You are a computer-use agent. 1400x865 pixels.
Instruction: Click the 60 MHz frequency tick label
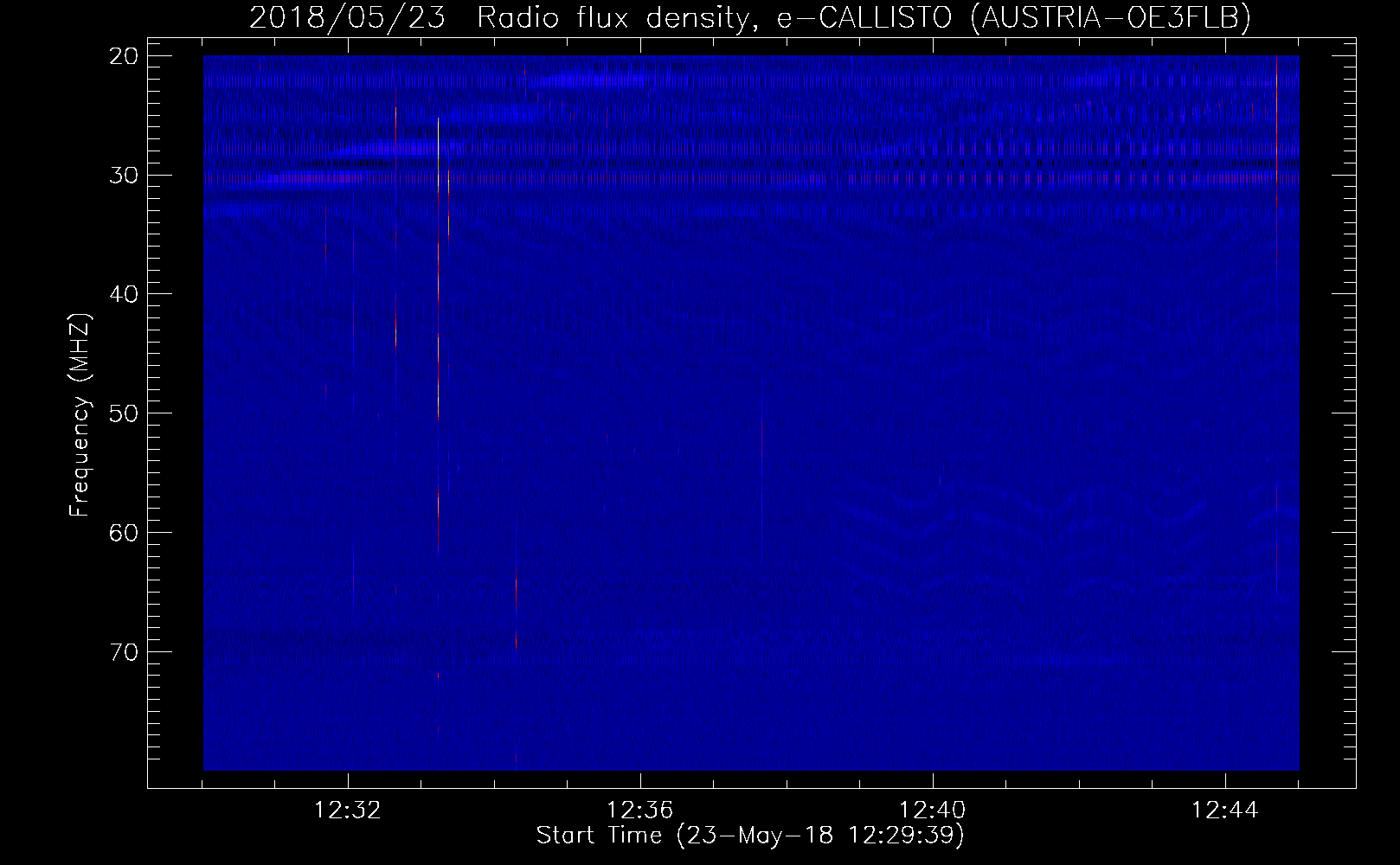125,532
